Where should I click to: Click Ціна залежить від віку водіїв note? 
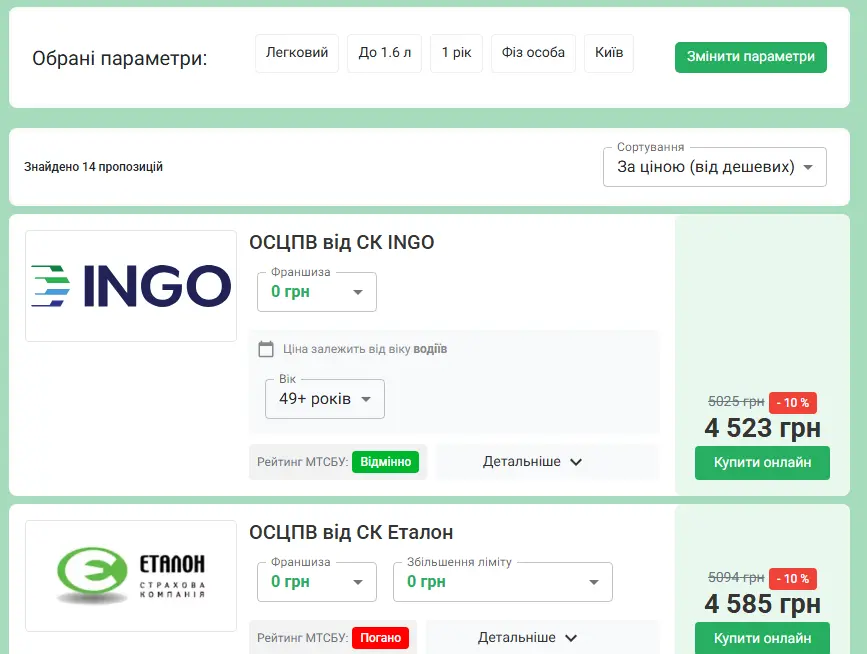(365, 349)
